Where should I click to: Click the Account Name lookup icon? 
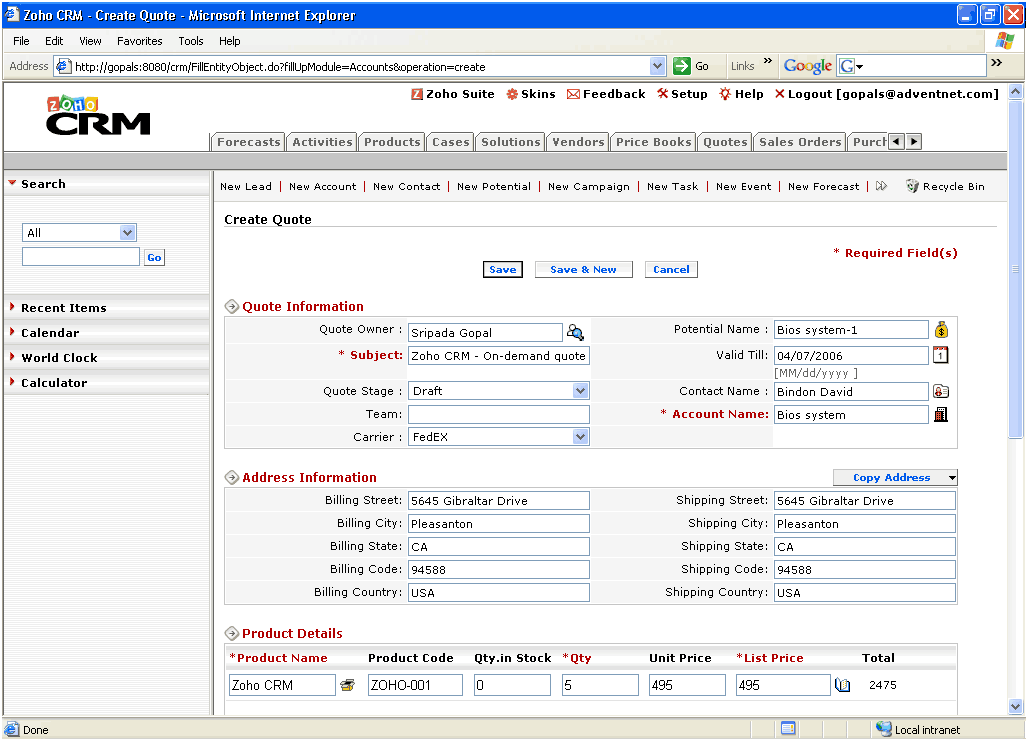940,415
